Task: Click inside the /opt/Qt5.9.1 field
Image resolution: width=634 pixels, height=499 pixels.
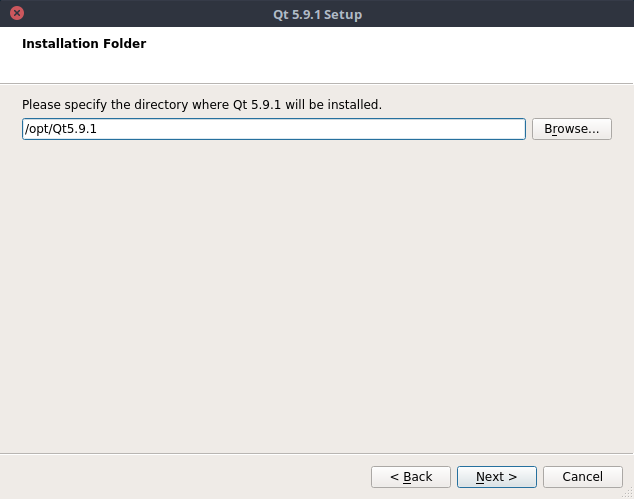Action: point(300,129)
